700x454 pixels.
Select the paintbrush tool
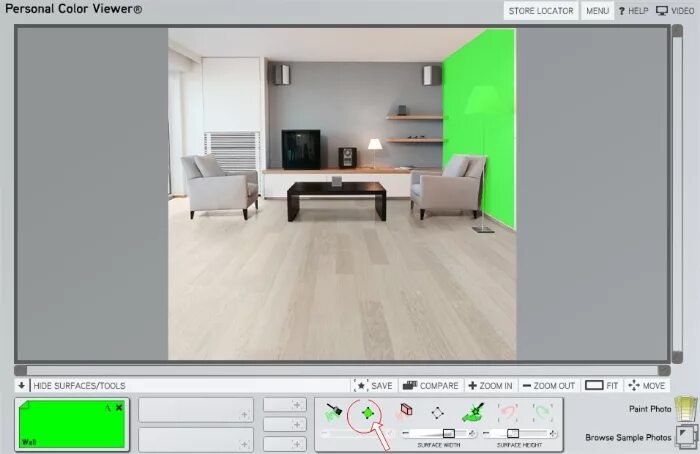333,412
